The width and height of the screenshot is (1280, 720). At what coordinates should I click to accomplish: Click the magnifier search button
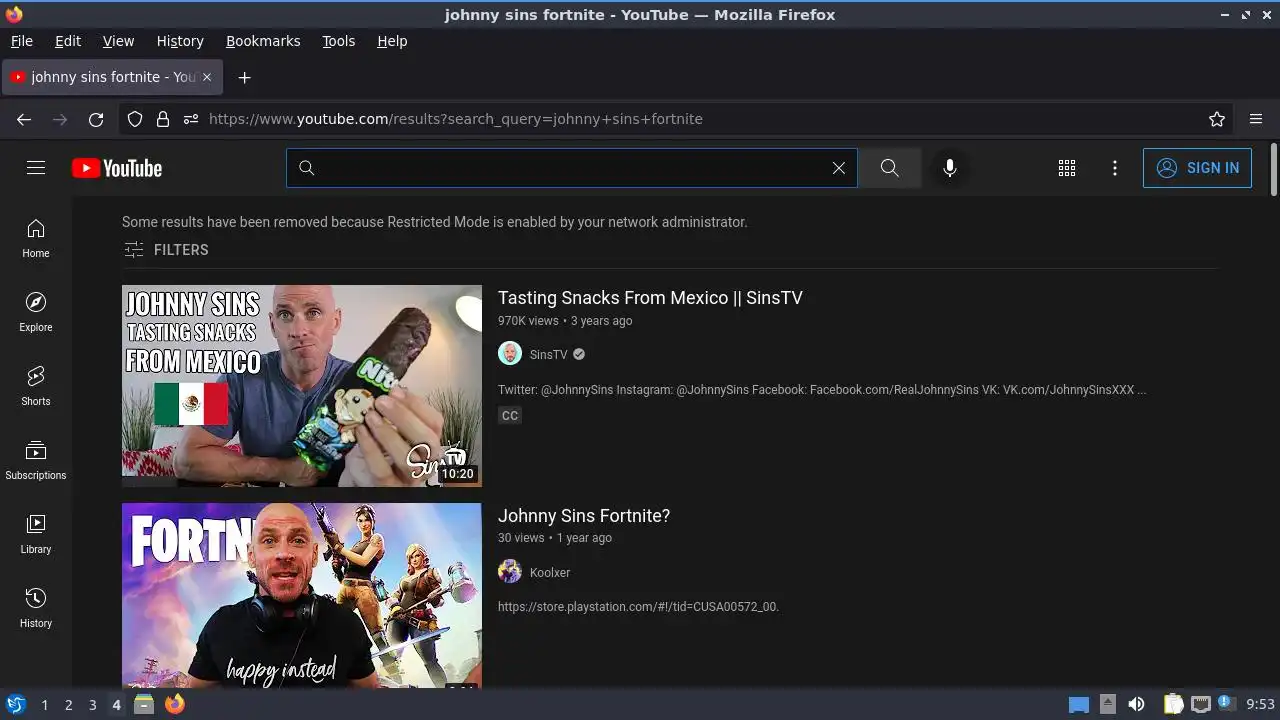[x=889, y=168]
